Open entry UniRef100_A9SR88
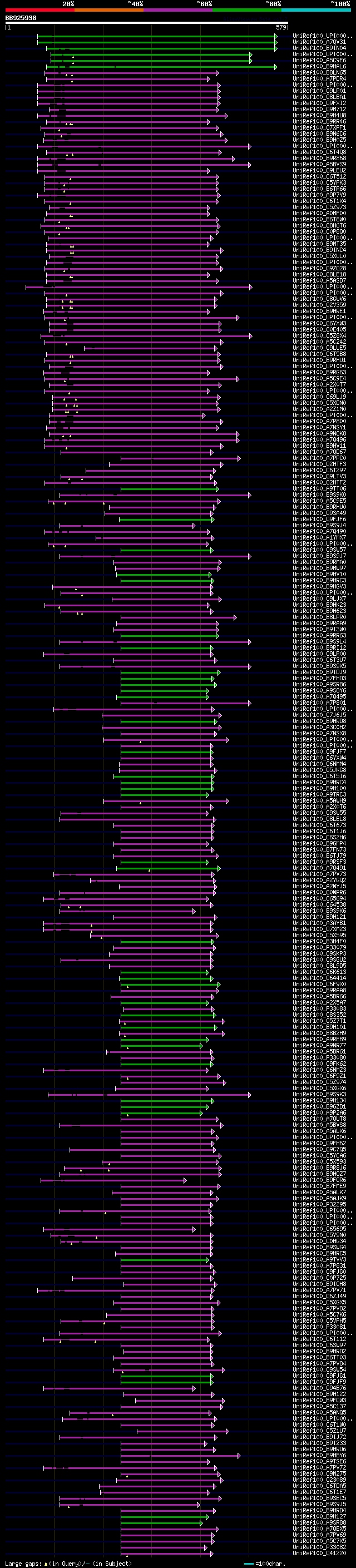 [x=319, y=1523]
